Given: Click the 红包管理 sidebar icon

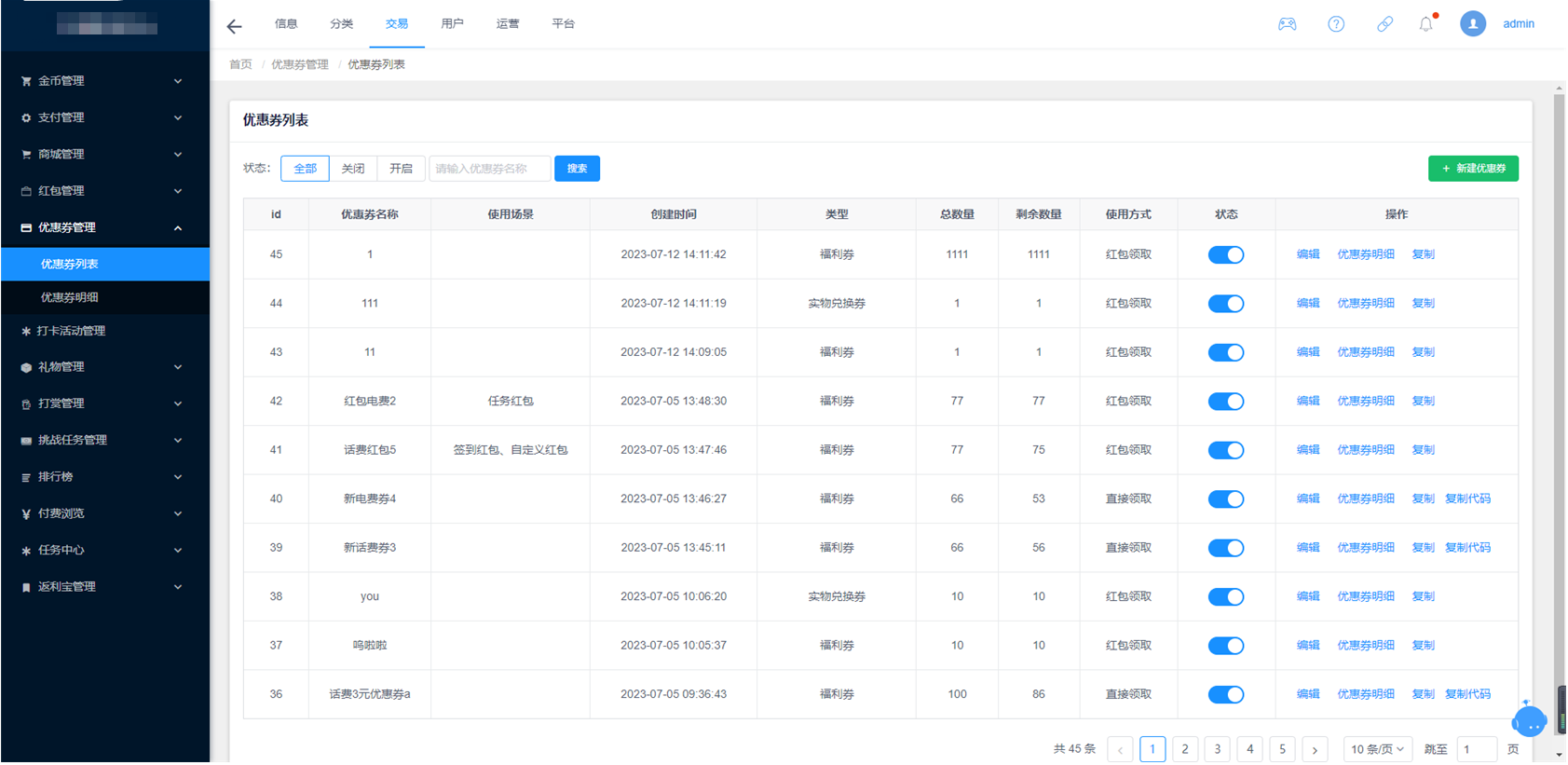Looking at the screenshot, I should 26,191.
